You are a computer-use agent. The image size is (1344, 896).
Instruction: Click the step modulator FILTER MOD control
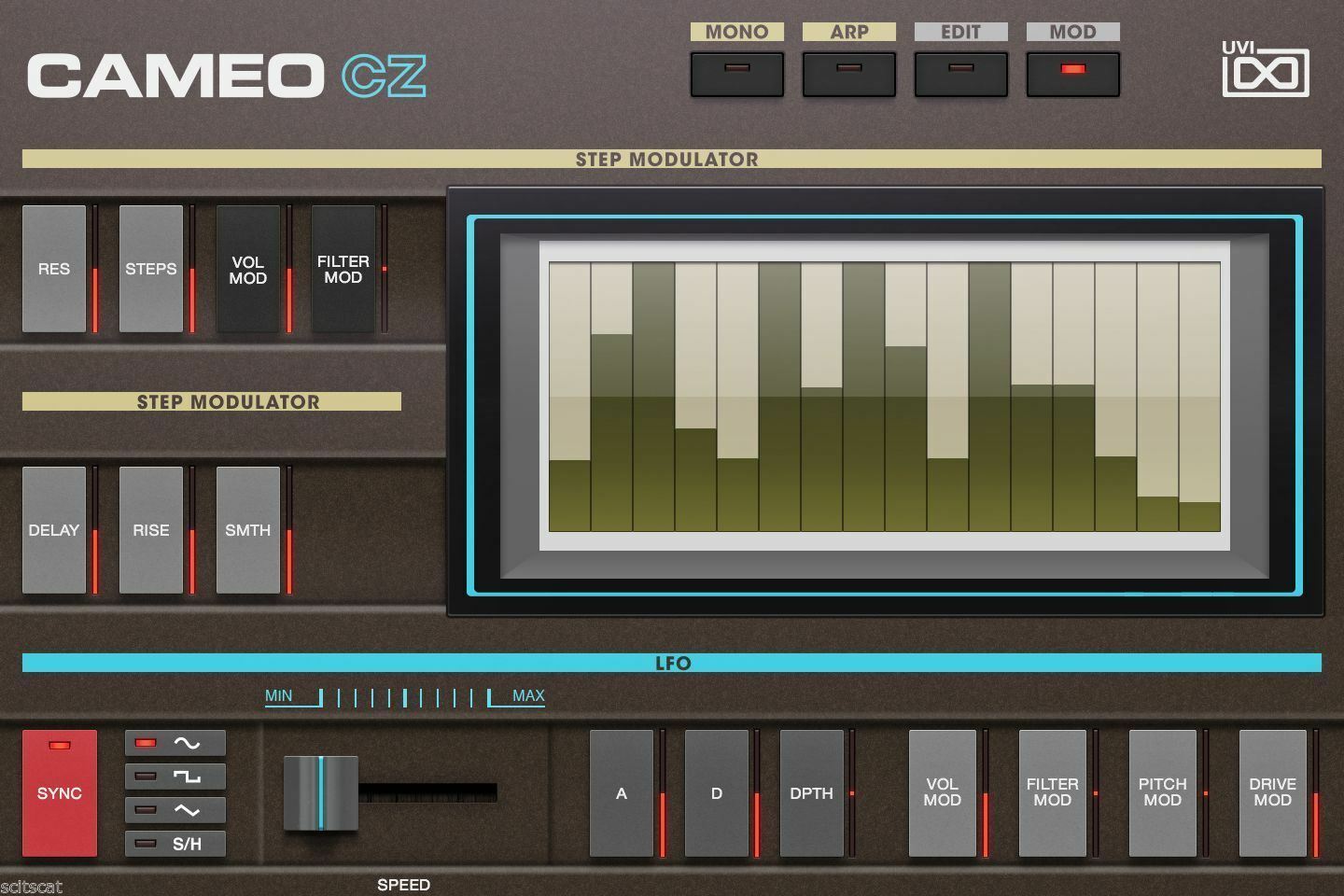click(343, 269)
